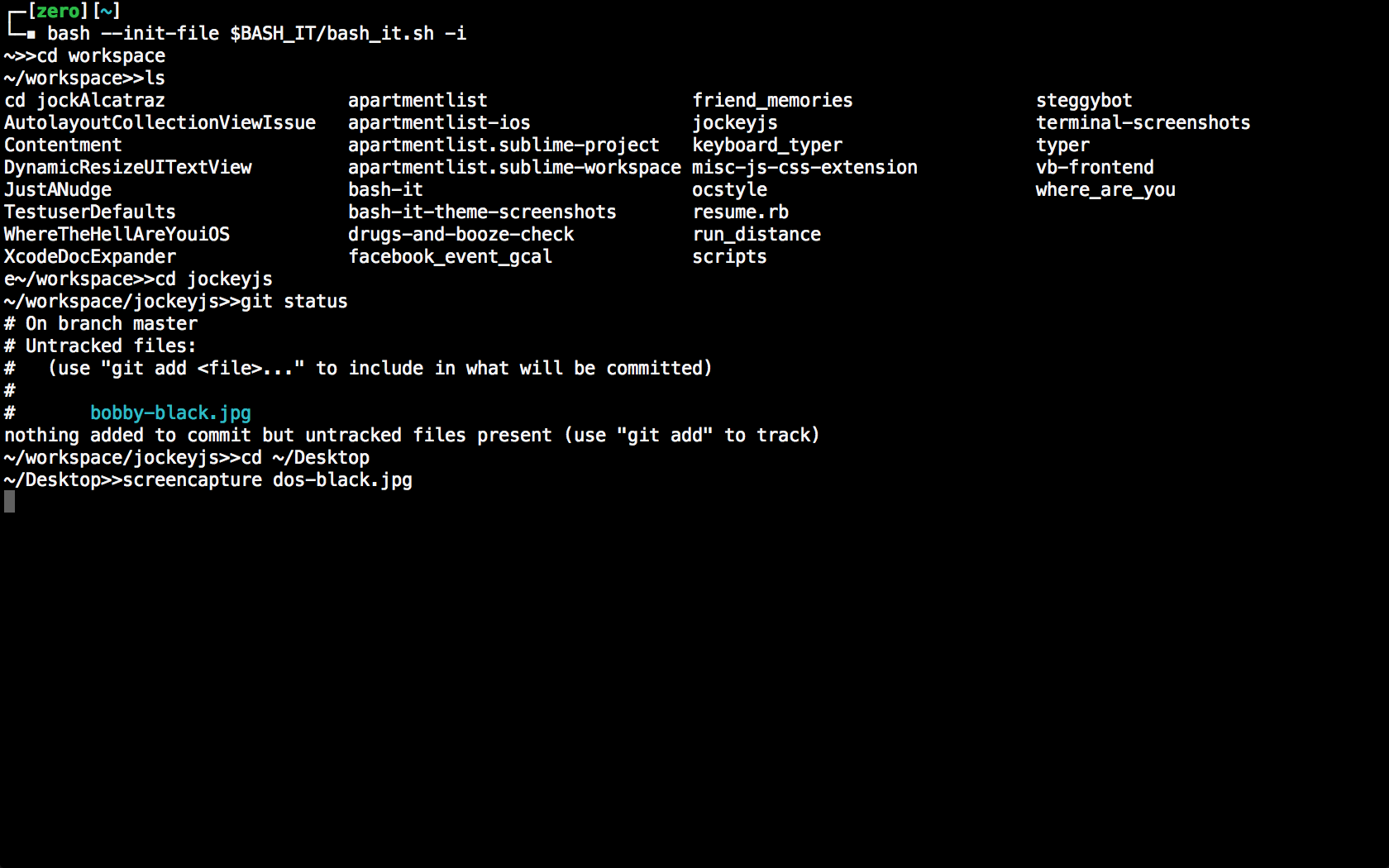Click the drugs-and-booze-check entry

(x=461, y=234)
